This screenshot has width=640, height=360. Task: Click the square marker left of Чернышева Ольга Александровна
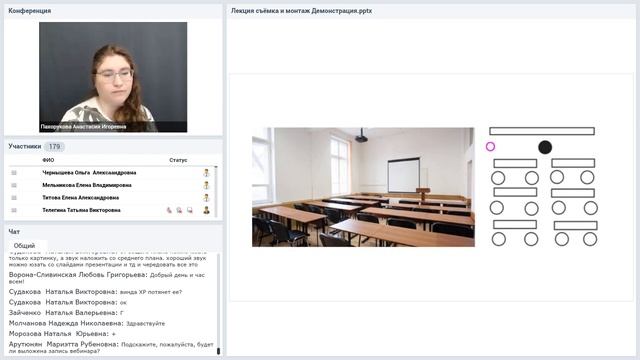coord(14,173)
